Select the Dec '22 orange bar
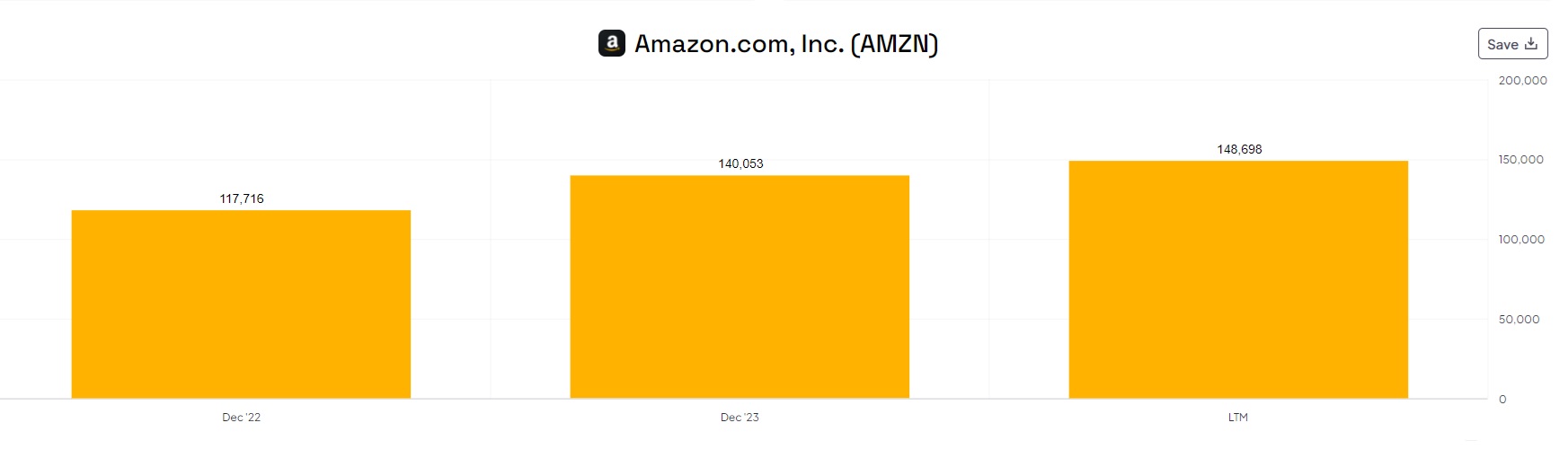 (241, 304)
